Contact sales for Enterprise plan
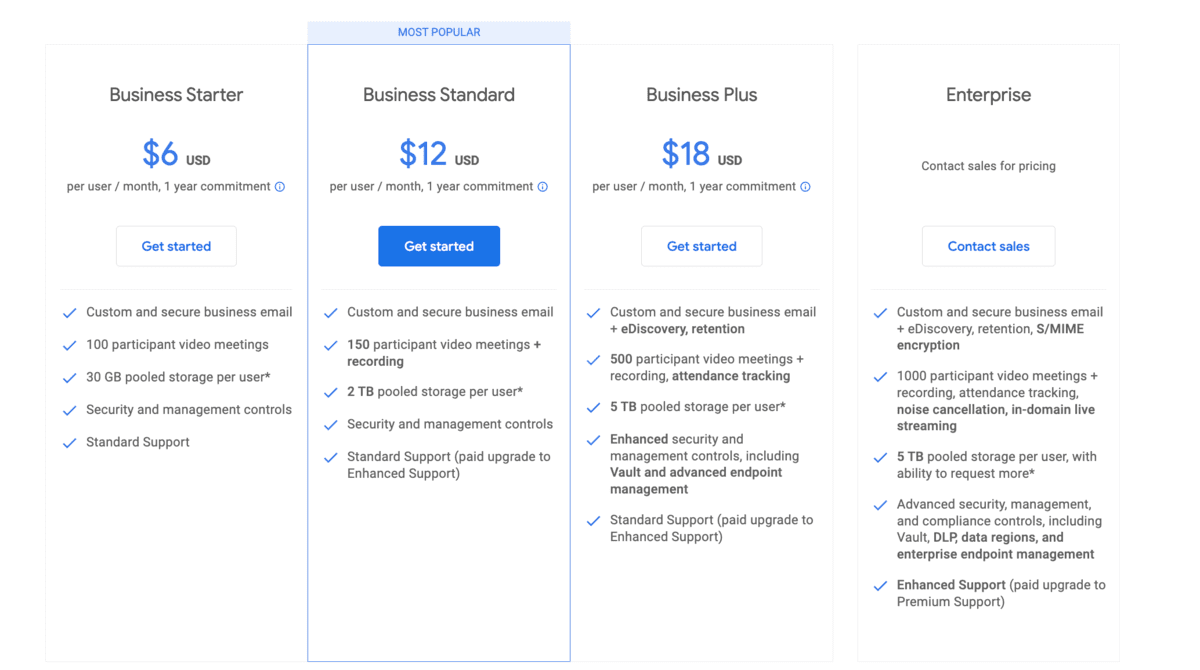The image size is (1200, 670). click(x=988, y=246)
